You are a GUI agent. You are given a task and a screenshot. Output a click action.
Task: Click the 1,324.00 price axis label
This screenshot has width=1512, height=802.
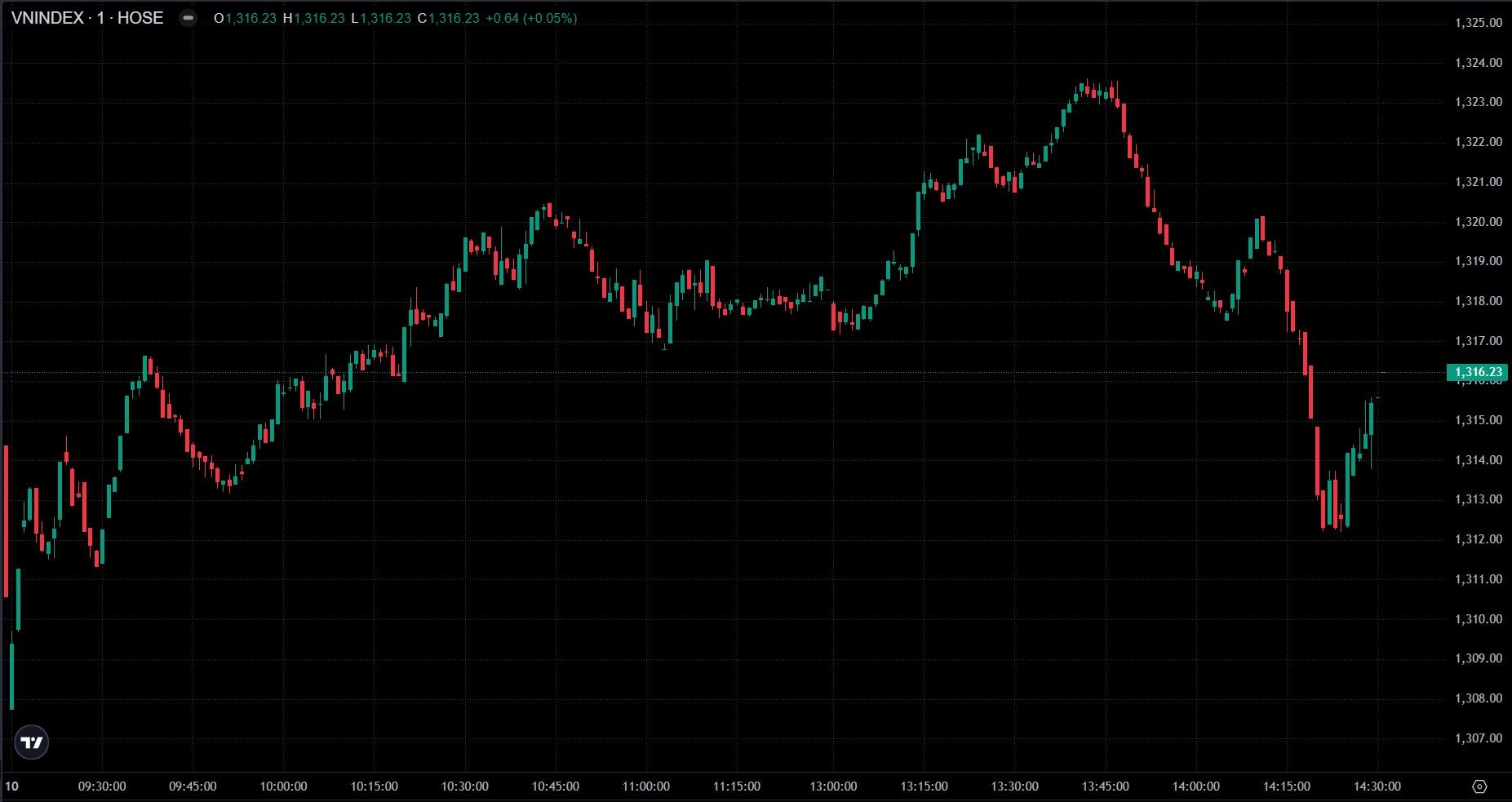pyautogui.click(x=1479, y=63)
